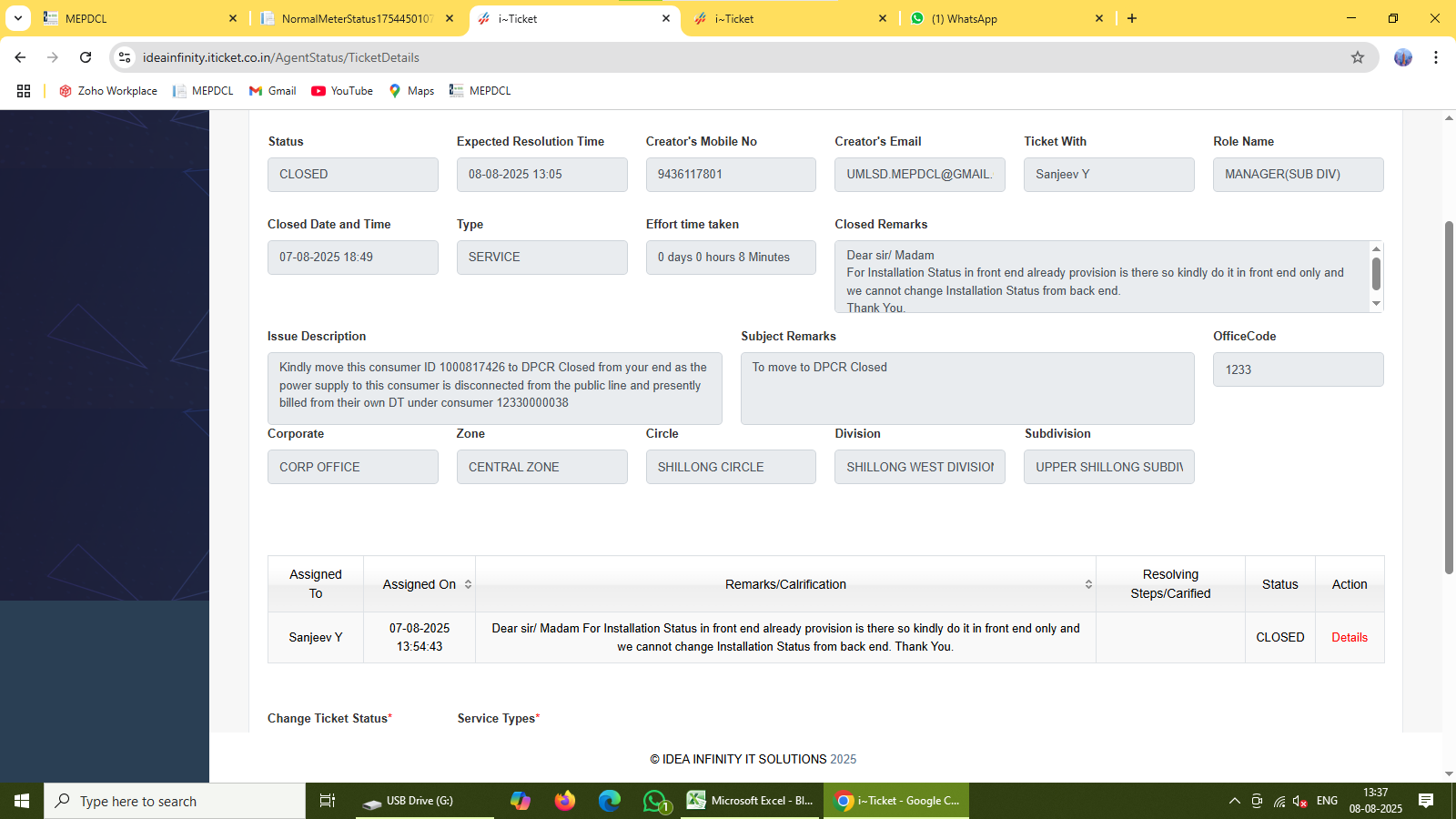Click the Circle field
Image resolution: width=1456 pixels, height=819 pixels.
pos(731,467)
